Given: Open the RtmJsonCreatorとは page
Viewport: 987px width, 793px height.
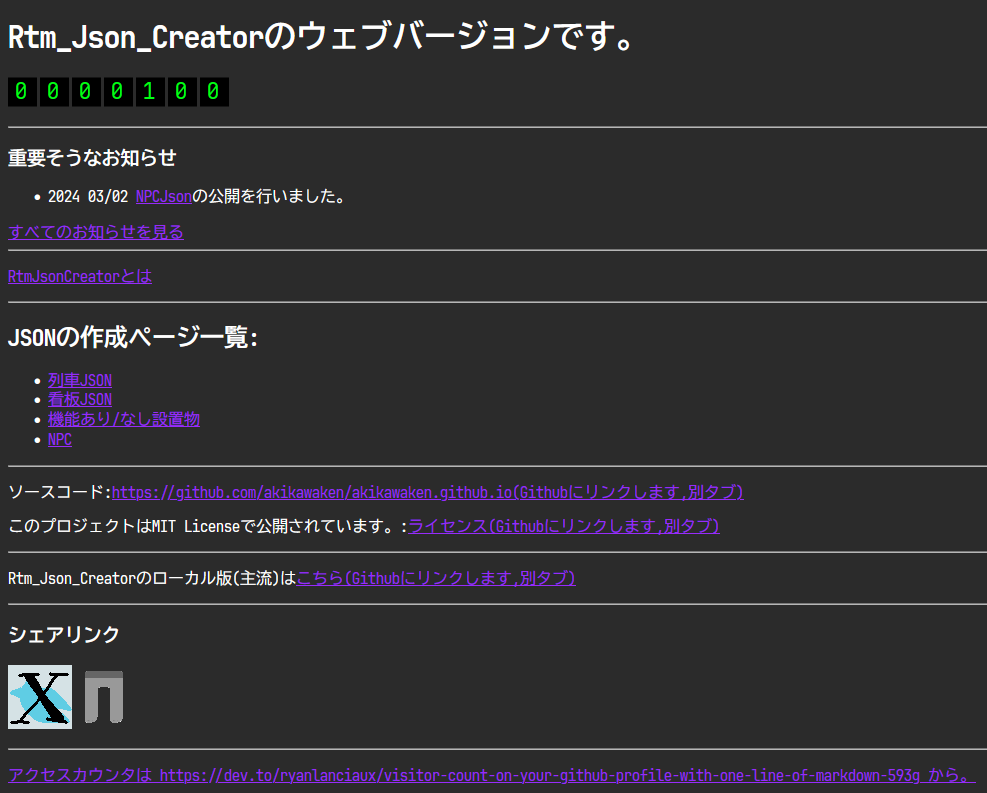Looking at the screenshot, I should pos(79,276).
